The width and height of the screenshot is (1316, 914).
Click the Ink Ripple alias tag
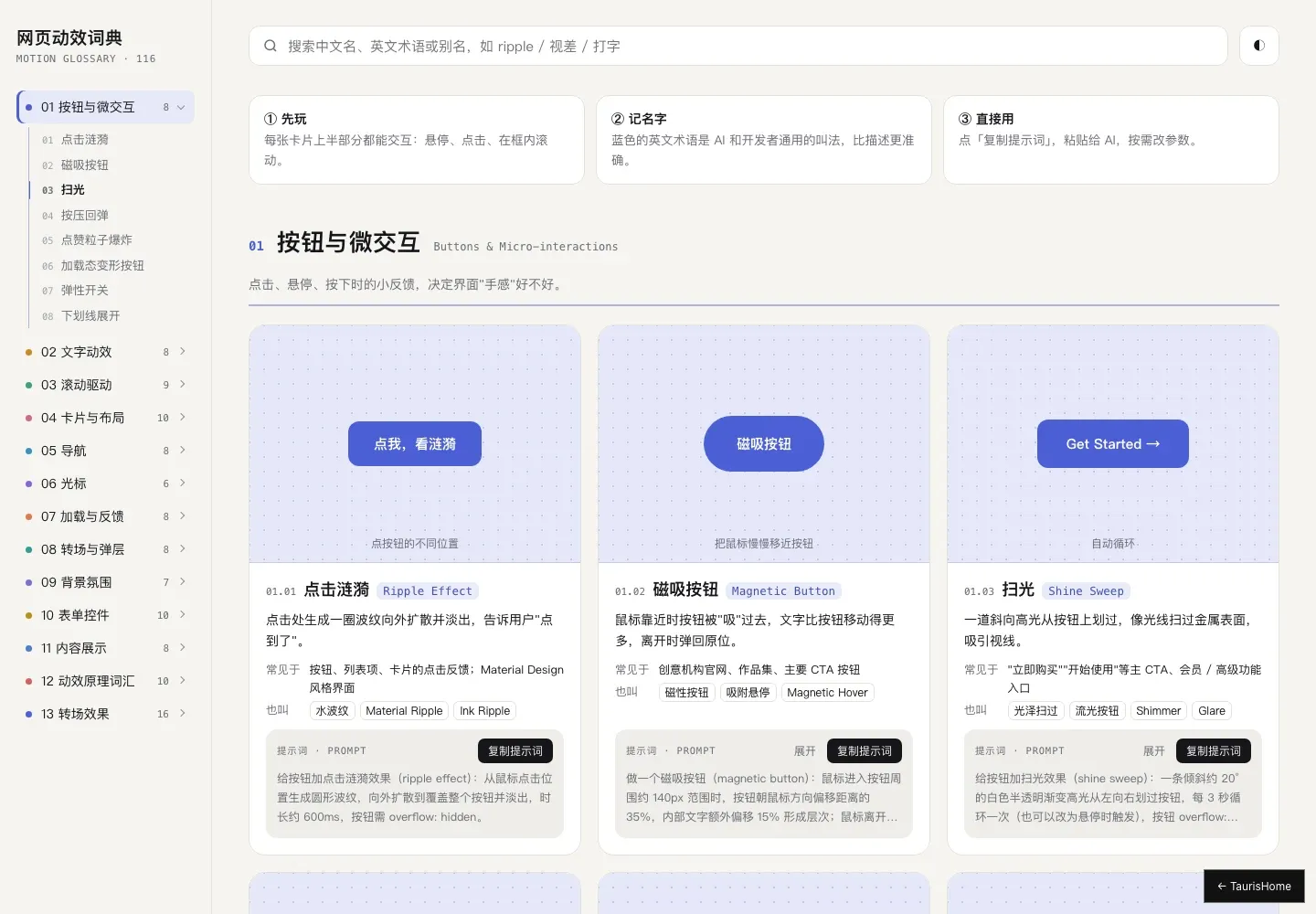click(x=485, y=711)
